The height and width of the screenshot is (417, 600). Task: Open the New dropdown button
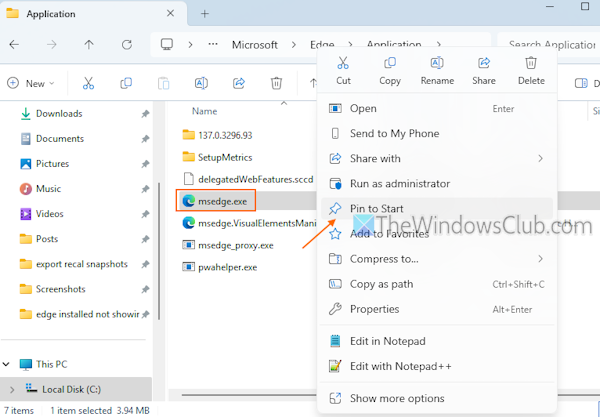click(x=31, y=83)
